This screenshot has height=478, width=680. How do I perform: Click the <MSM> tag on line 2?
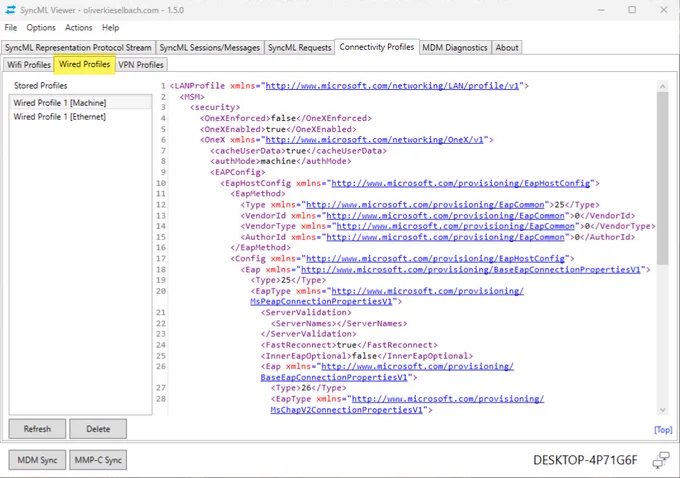click(x=192, y=97)
